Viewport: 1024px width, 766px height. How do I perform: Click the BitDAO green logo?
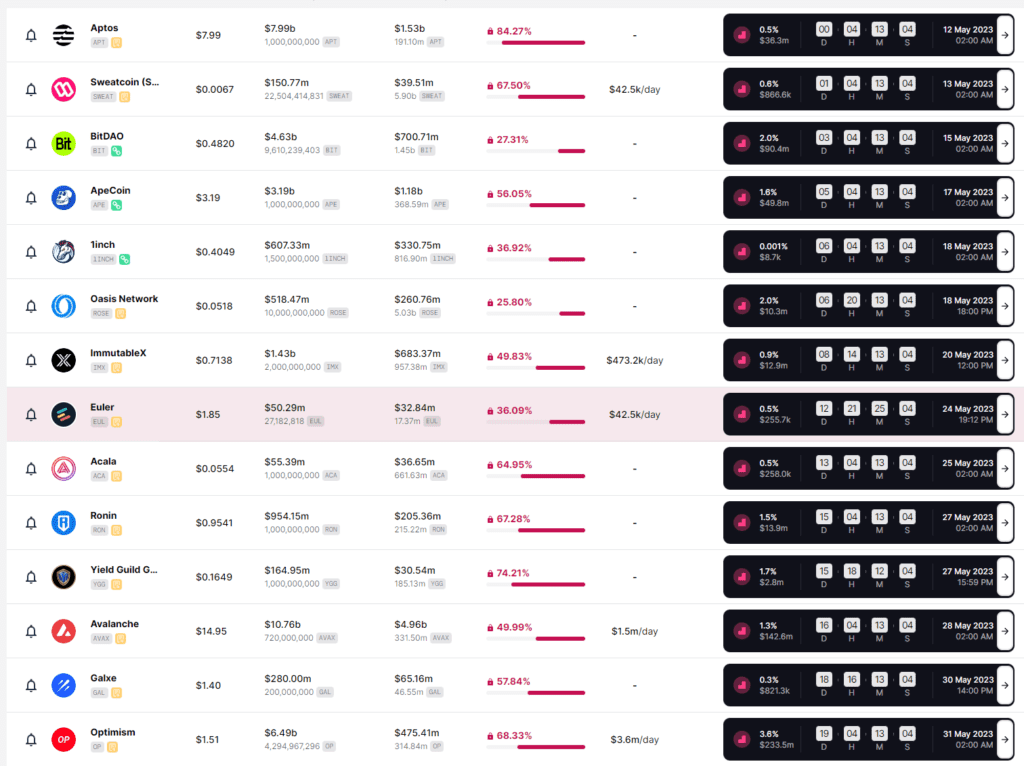(64, 143)
